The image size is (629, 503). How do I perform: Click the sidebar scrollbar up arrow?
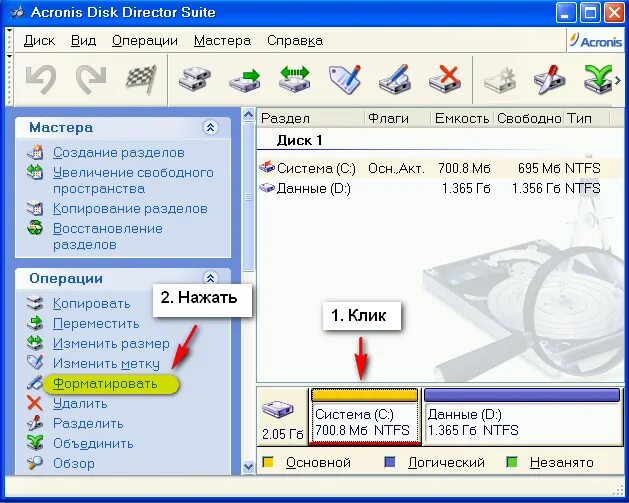[249, 116]
